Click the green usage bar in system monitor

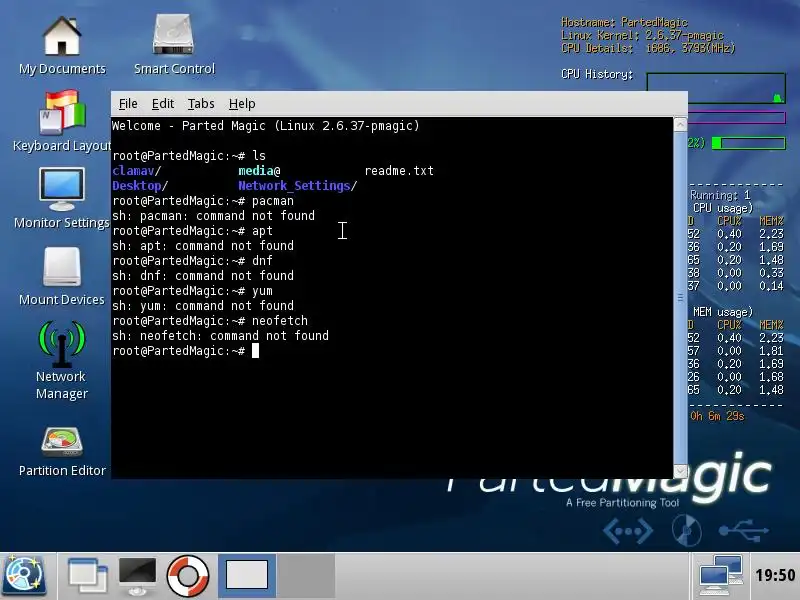(748, 143)
